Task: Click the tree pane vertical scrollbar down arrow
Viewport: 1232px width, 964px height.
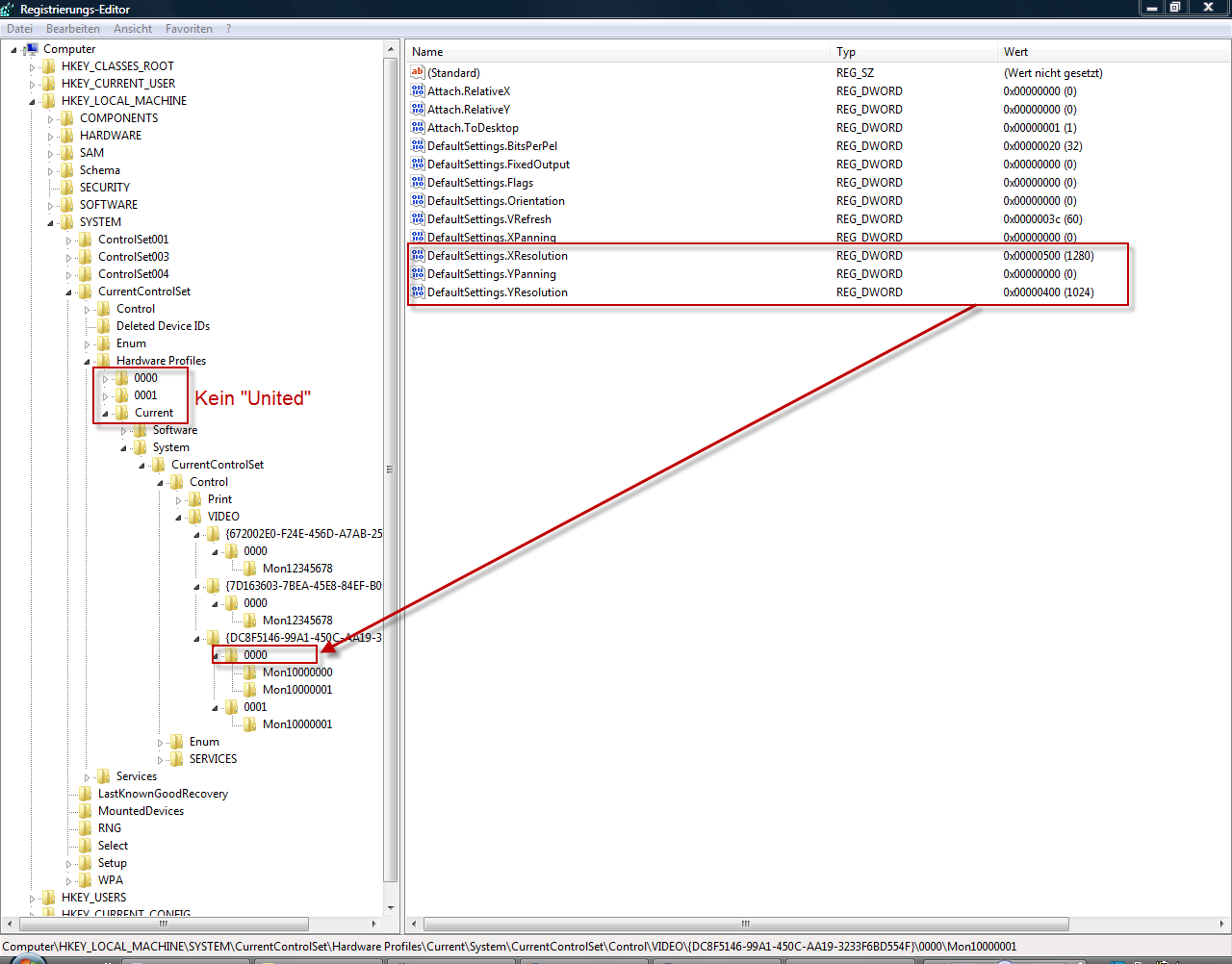Action: point(391,907)
